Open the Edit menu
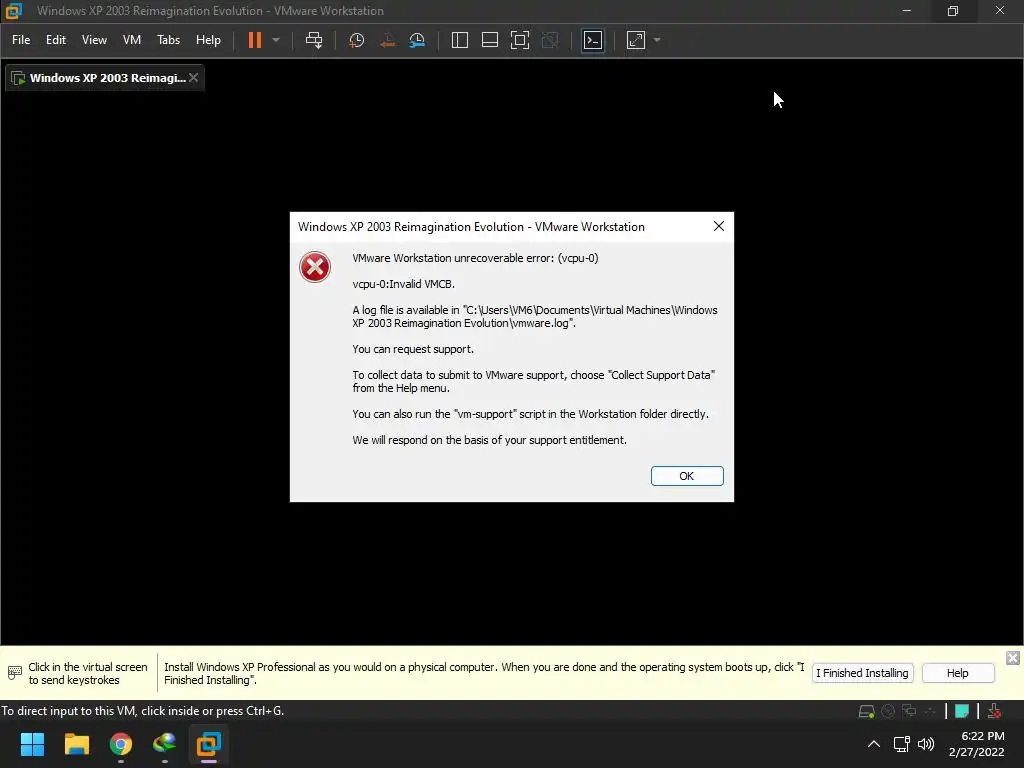Image resolution: width=1024 pixels, height=768 pixels. [x=56, y=40]
